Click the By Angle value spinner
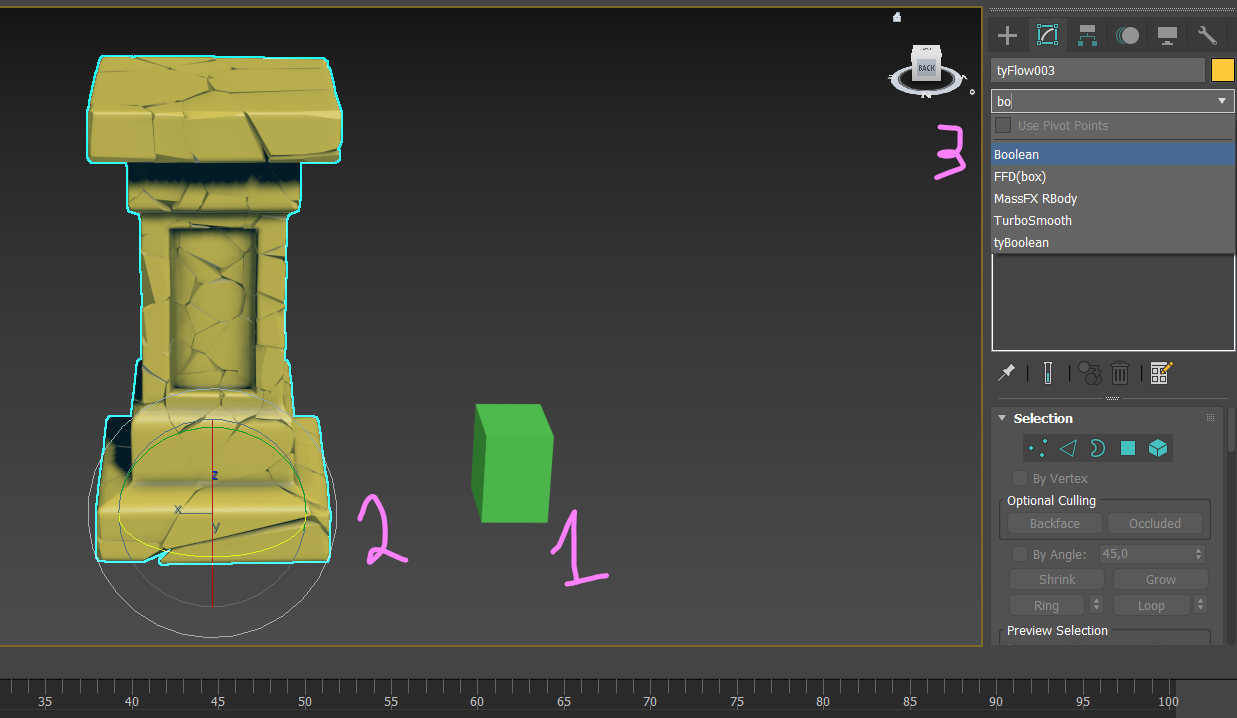 (1199, 554)
